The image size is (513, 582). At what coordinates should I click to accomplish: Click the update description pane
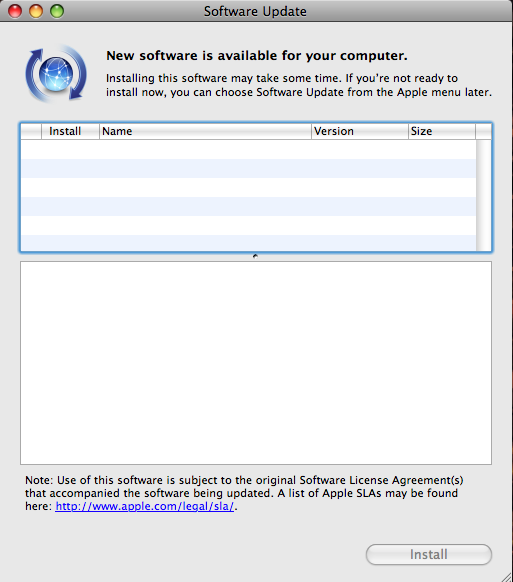(256, 363)
